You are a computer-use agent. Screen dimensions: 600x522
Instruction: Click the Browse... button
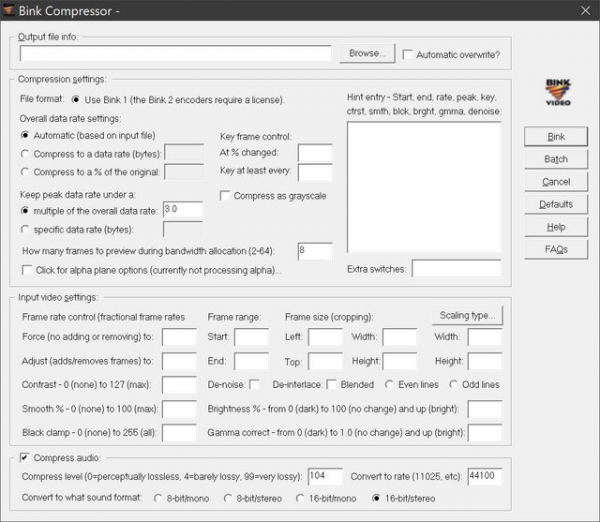[367, 53]
